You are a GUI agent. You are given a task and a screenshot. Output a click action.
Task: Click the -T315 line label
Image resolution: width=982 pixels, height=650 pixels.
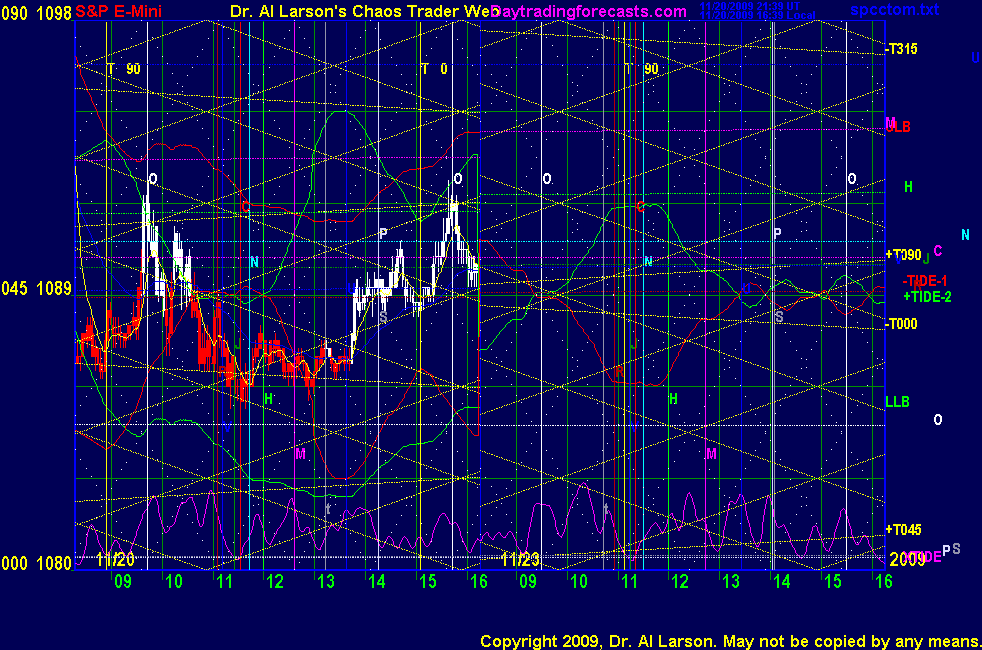pos(901,49)
